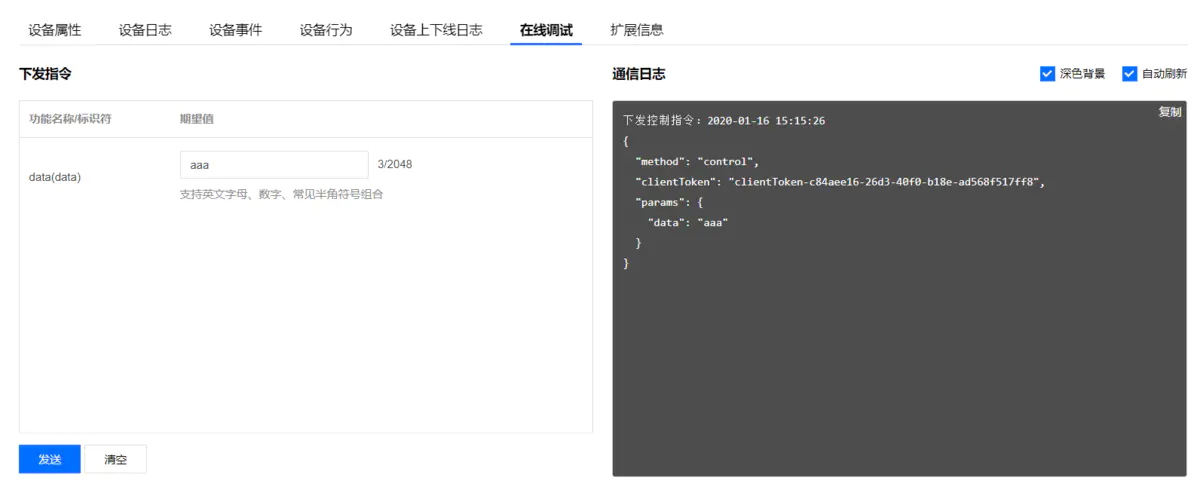Go to the 设备事件 tab
Viewport: 1200px width, 499px height.
tap(236, 30)
